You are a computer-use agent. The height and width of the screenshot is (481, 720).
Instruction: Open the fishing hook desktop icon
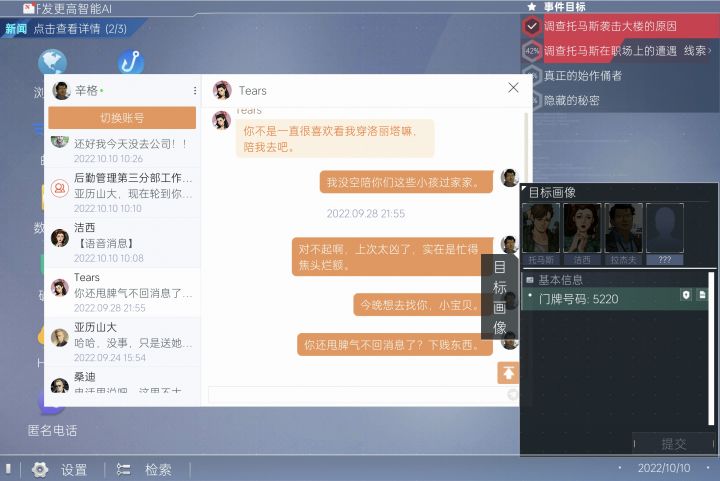click(x=130, y=62)
